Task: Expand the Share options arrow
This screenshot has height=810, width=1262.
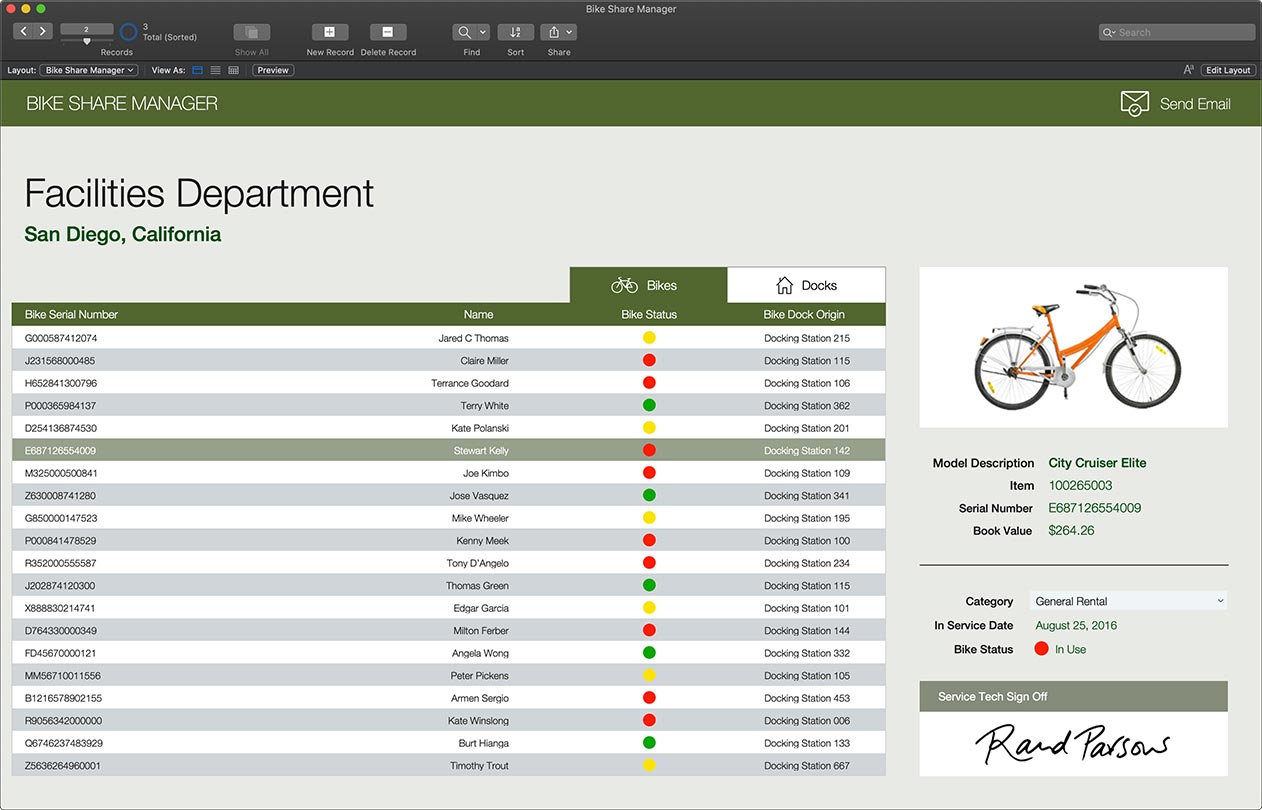Action: point(570,32)
